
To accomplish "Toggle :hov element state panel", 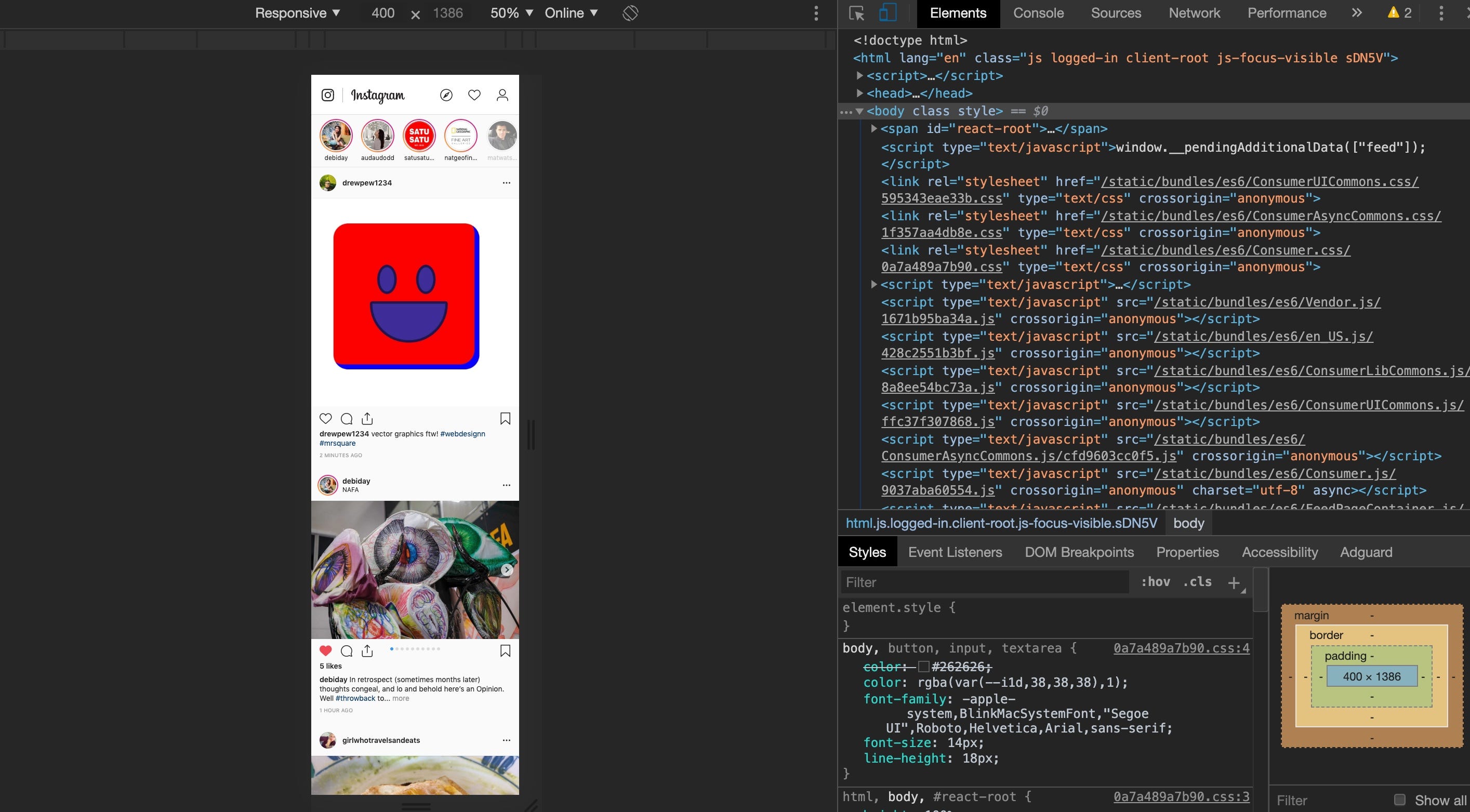I will pyautogui.click(x=1156, y=581).
